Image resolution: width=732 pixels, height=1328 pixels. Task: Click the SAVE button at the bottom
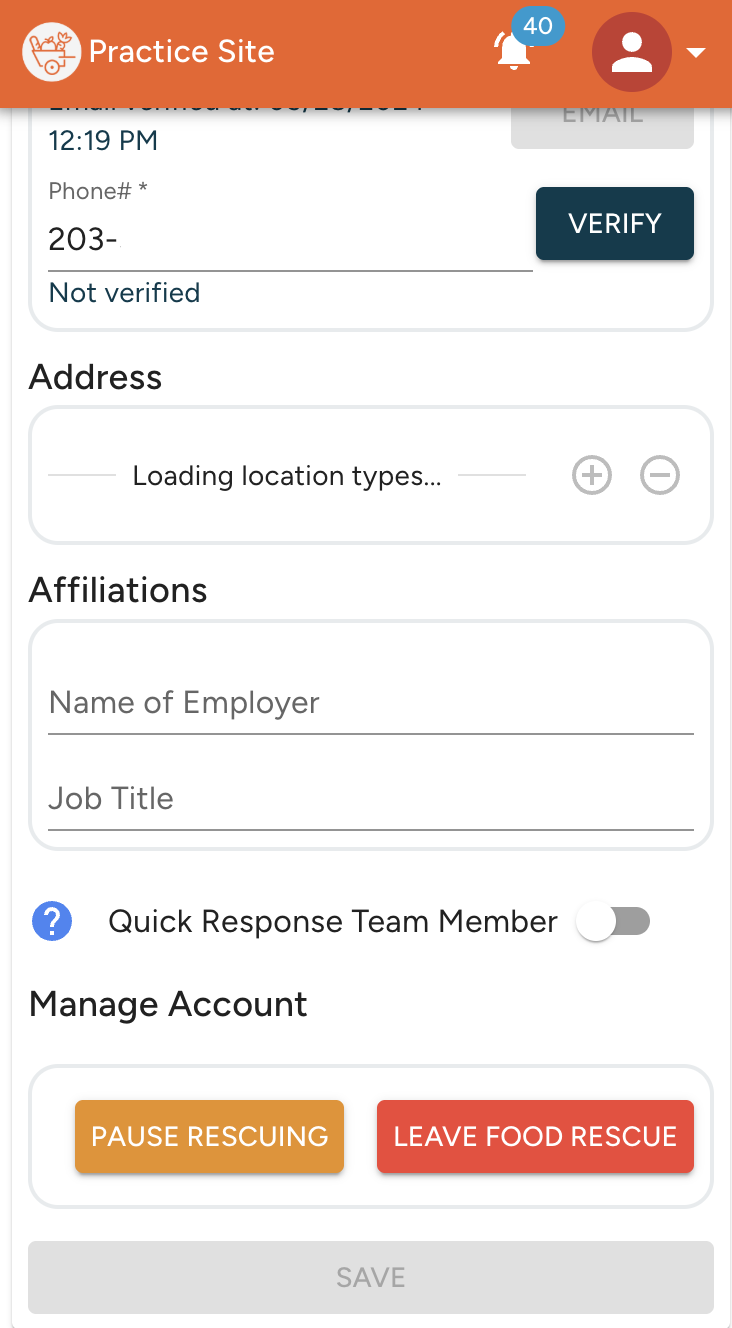point(371,1277)
